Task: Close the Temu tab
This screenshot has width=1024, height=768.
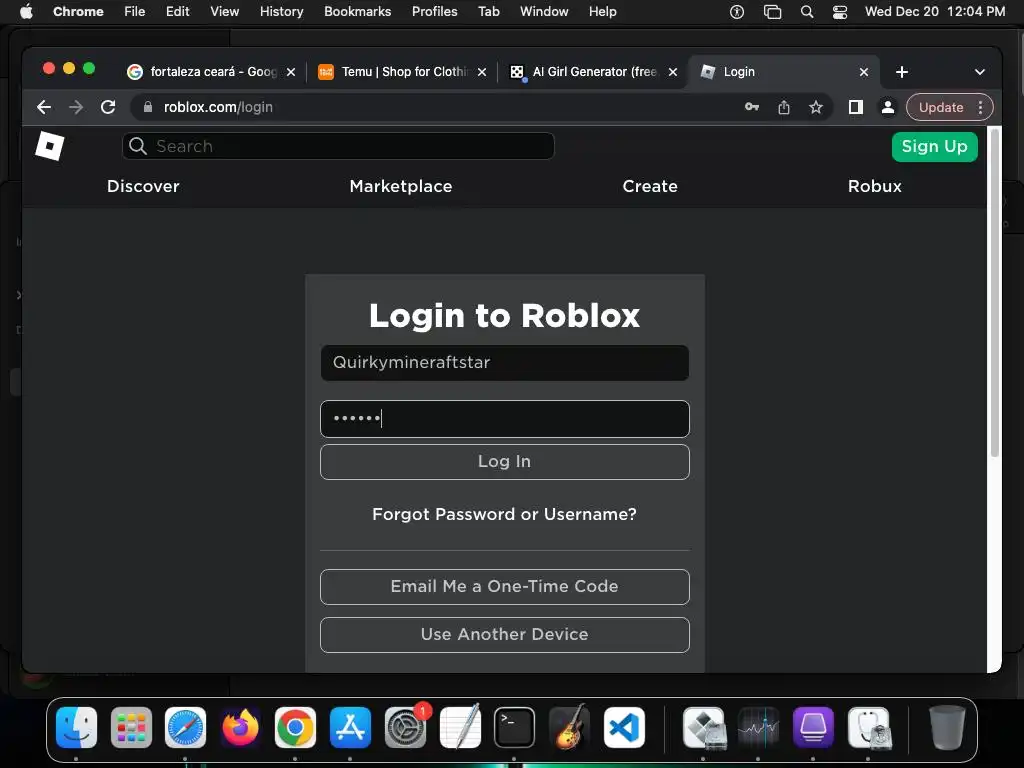Action: 482,72
